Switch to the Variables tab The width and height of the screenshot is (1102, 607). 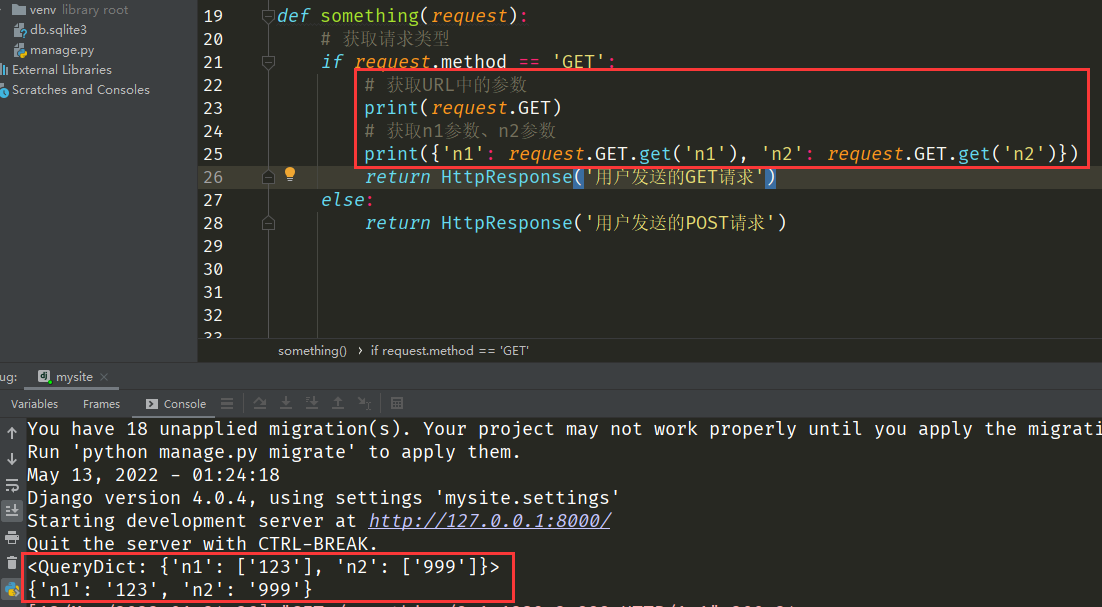pos(34,404)
